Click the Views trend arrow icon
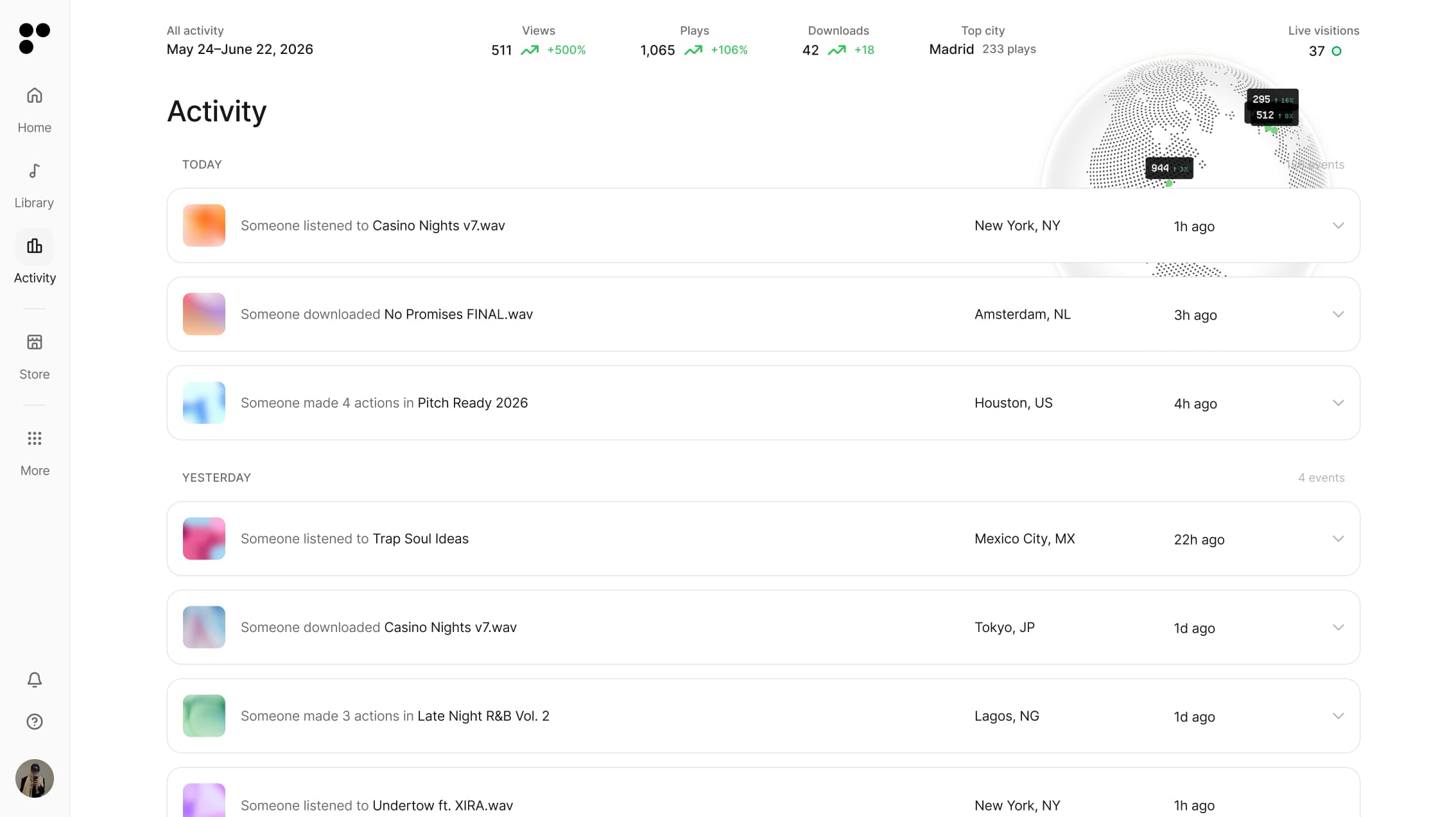Image resolution: width=1456 pixels, height=817 pixels. [x=530, y=50]
